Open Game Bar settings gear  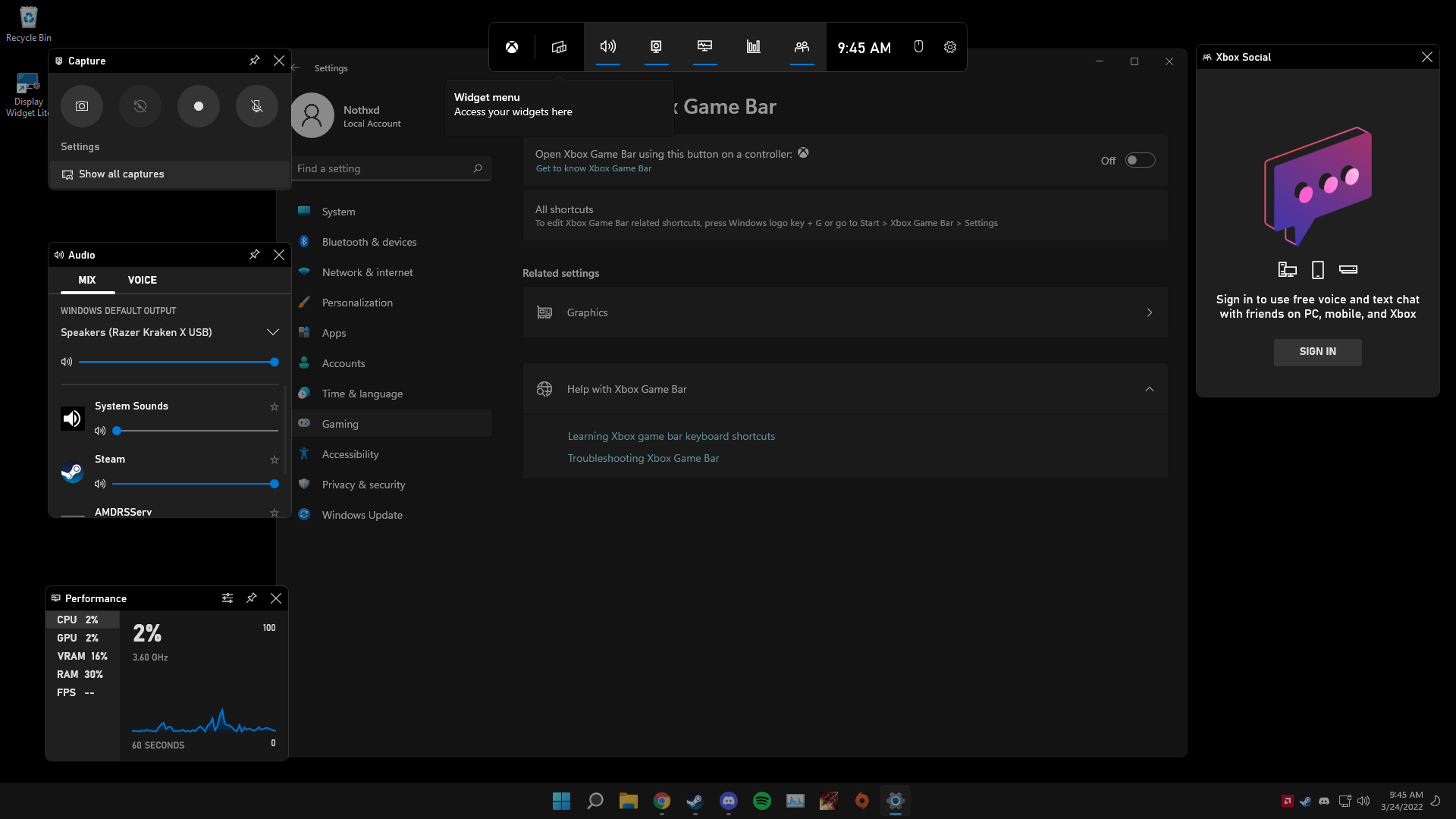pos(950,47)
